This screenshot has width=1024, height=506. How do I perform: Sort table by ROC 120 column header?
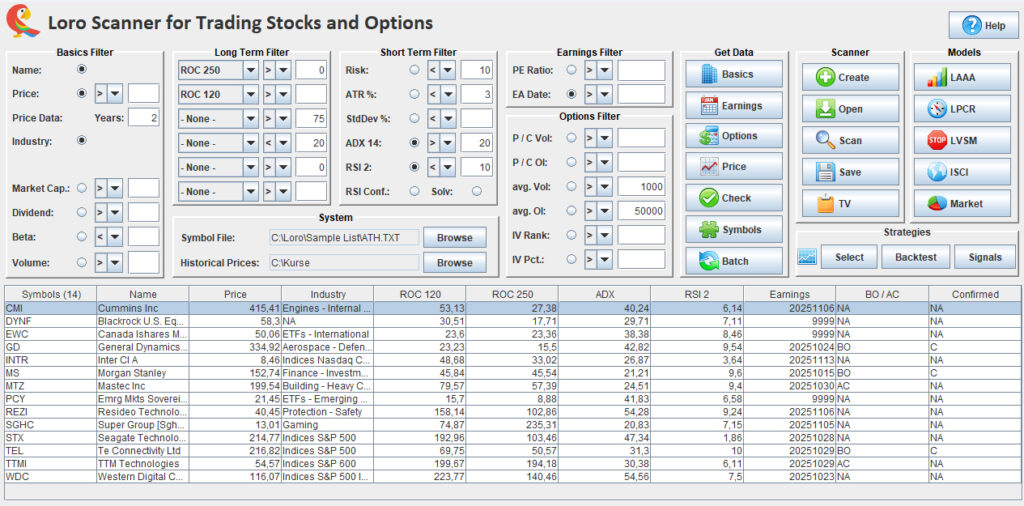[x=419, y=294]
